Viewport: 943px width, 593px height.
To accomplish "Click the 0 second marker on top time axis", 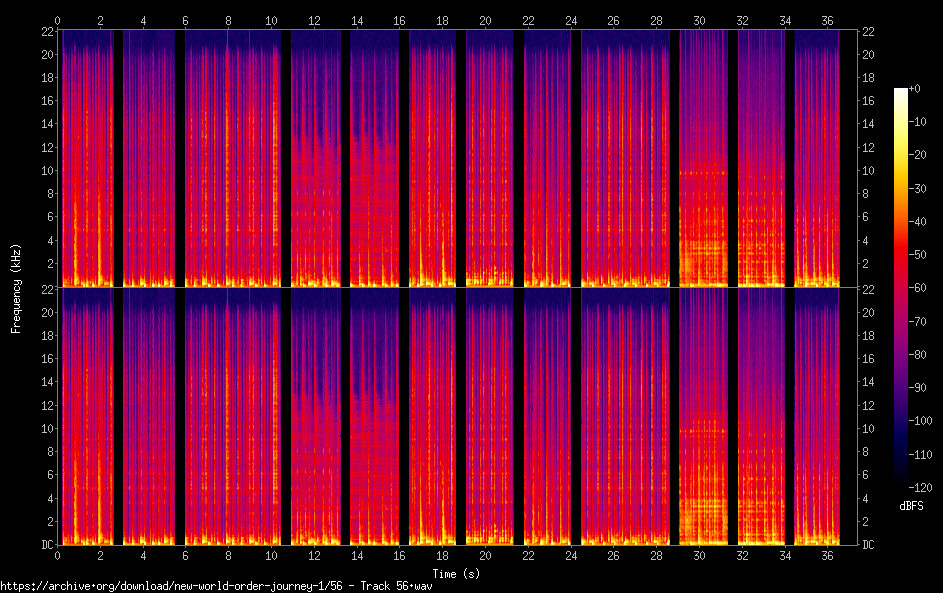I will [x=58, y=20].
